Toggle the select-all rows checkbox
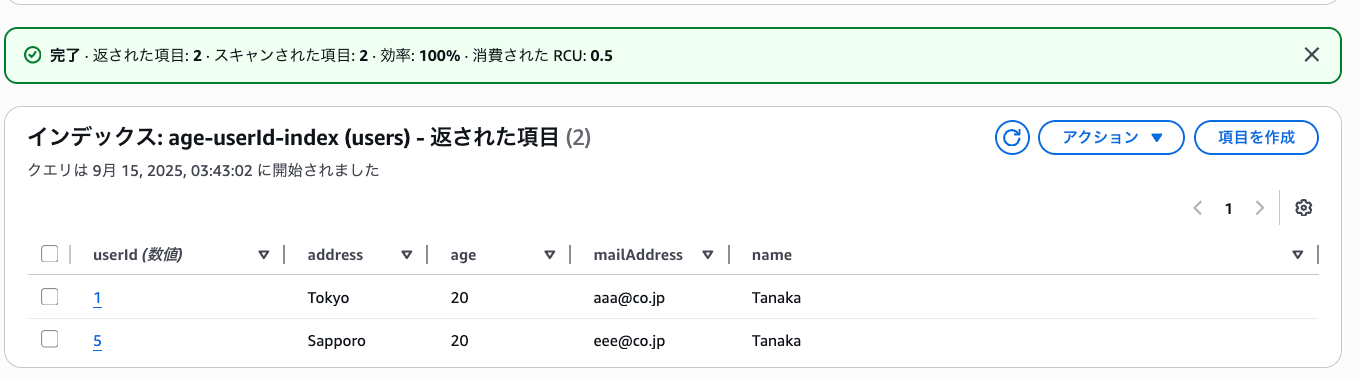 click(x=49, y=254)
